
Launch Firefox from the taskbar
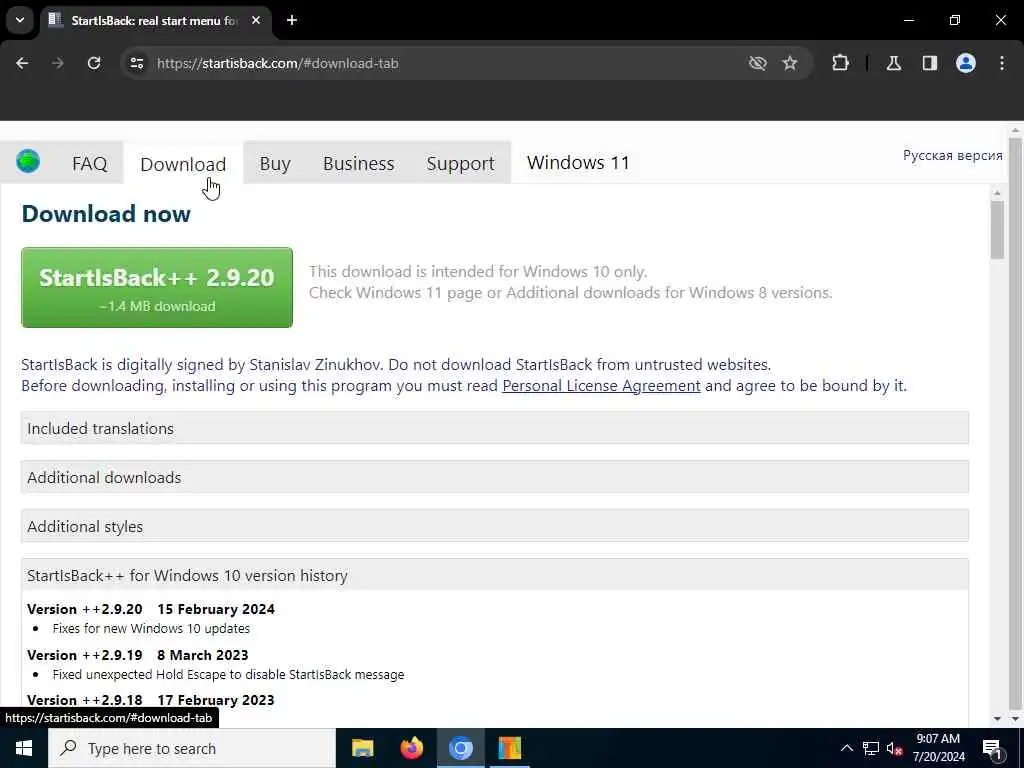411,748
